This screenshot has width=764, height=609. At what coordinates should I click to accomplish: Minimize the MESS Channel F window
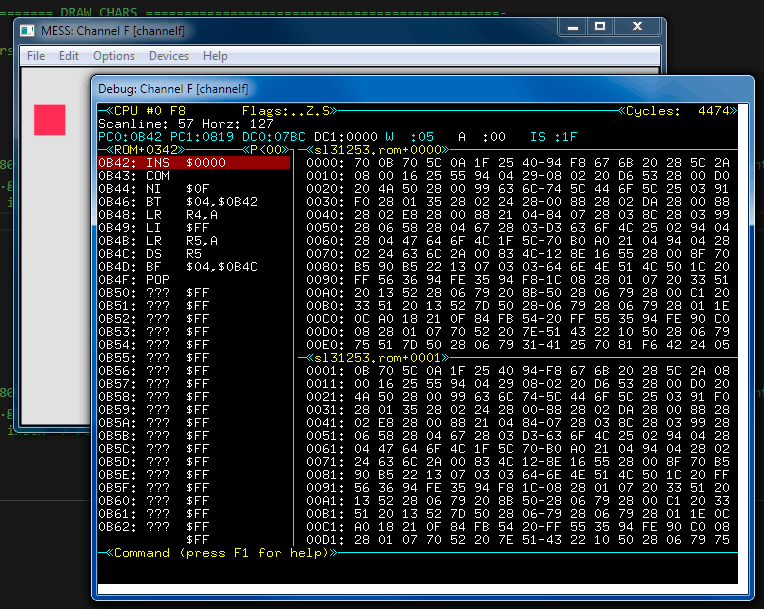click(x=573, y=27)
